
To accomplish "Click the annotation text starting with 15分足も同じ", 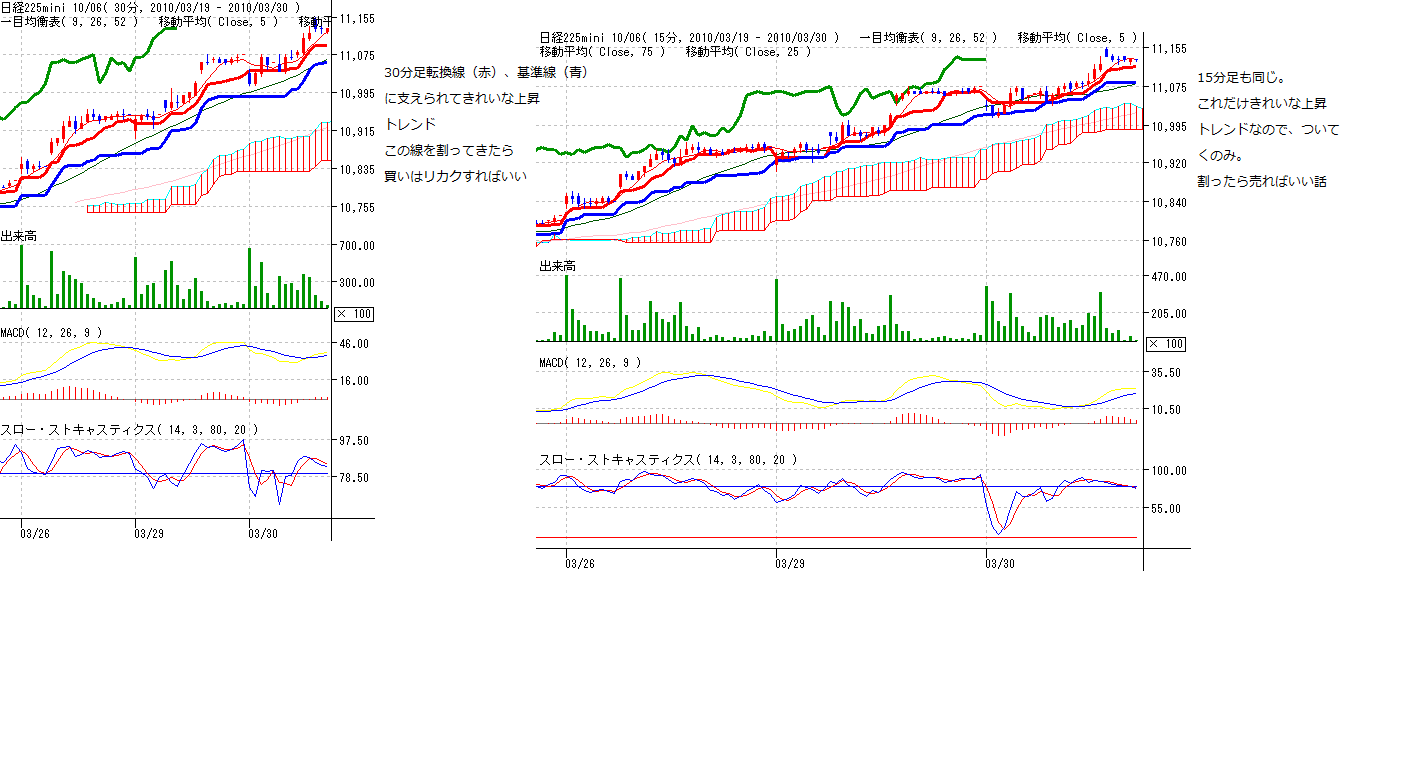I will click(x=1241, y=77).
